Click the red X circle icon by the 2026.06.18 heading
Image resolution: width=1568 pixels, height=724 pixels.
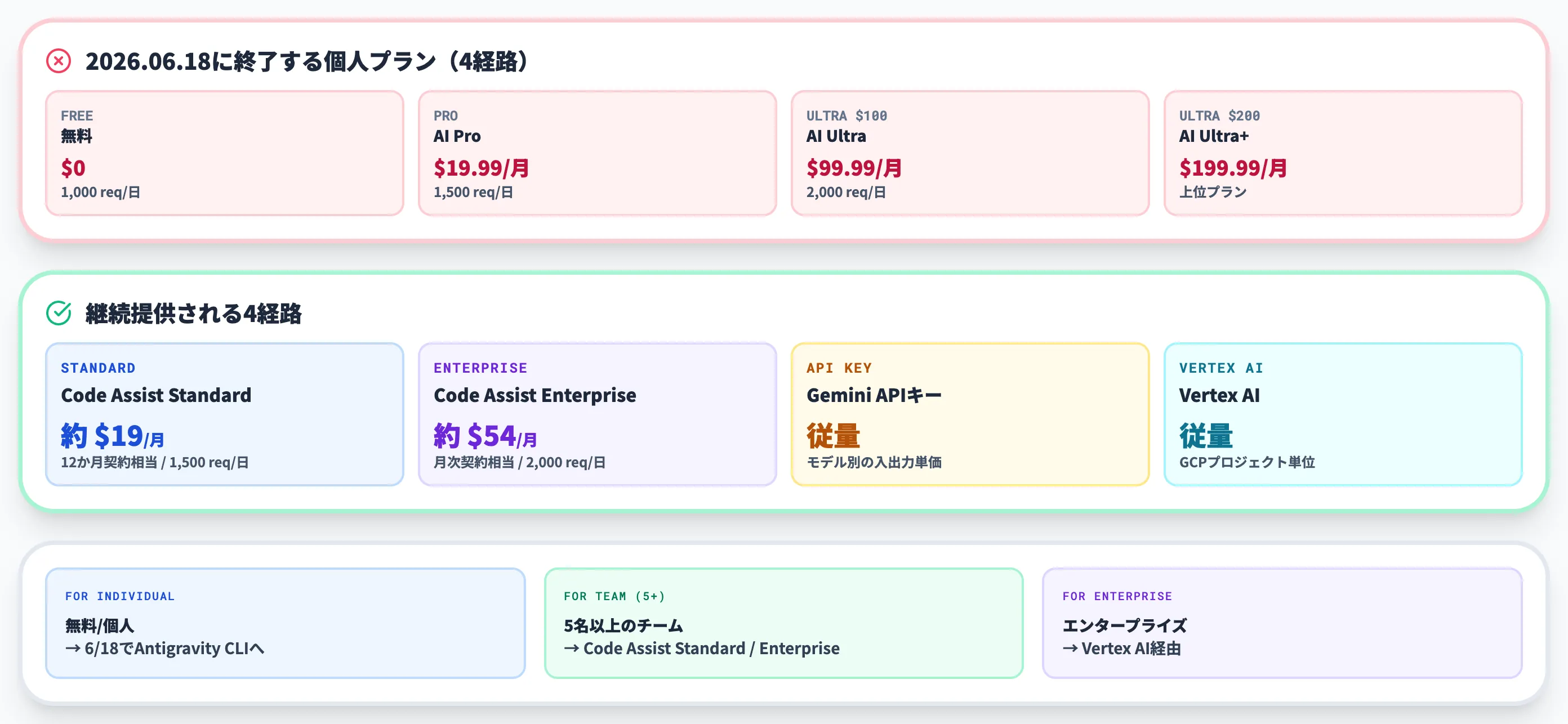tap(59, 61)
